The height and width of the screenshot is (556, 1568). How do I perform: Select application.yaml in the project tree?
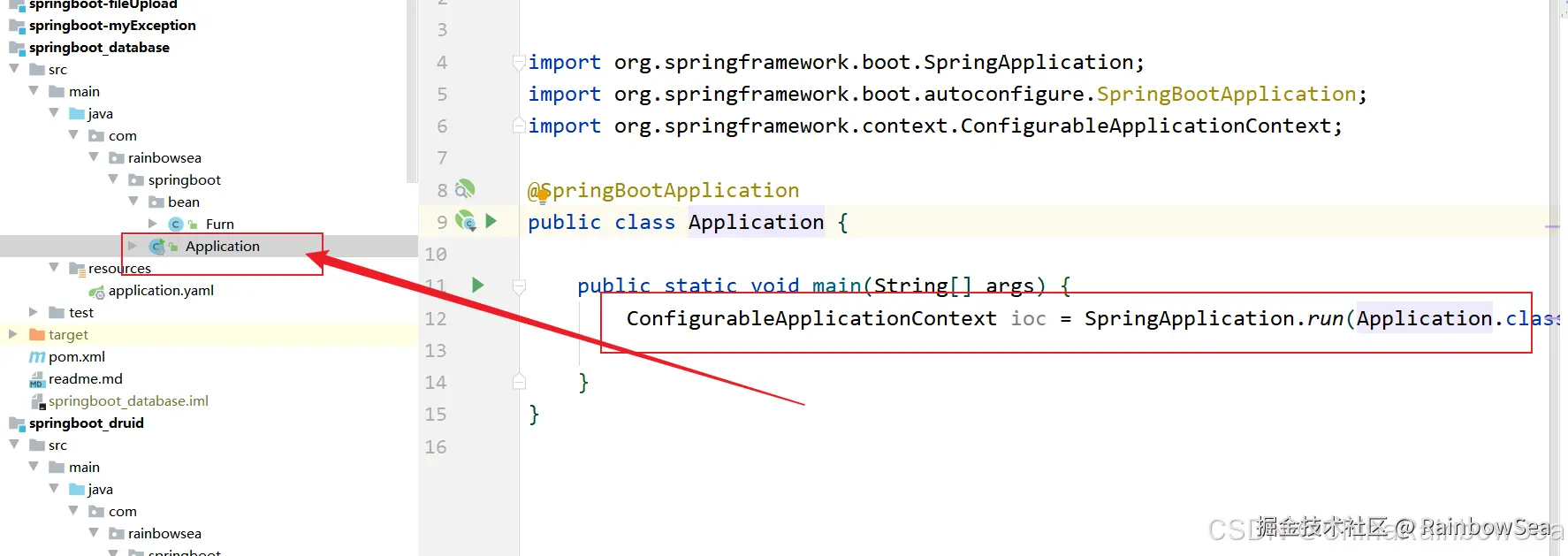click(x=161, y=291)
